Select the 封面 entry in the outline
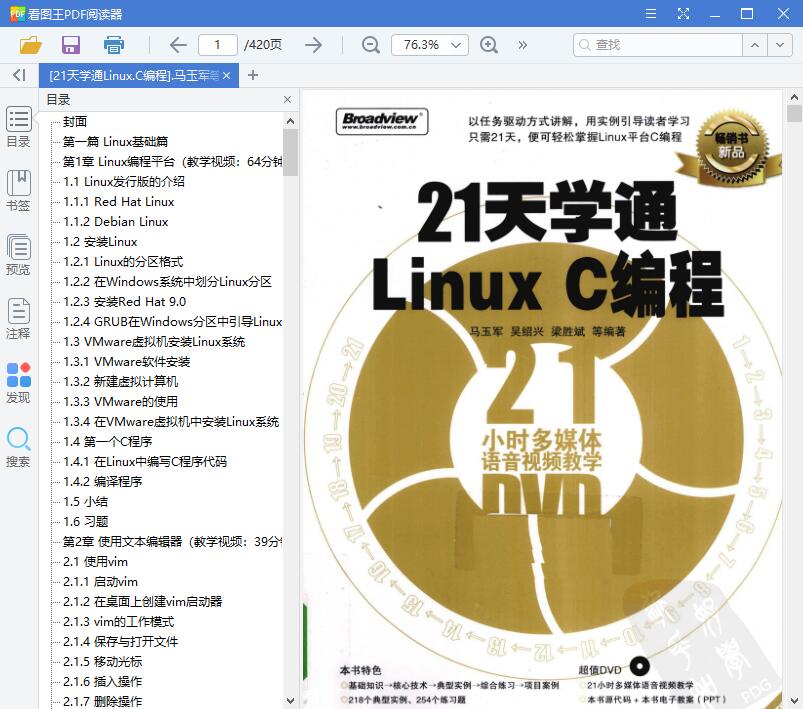The image size is (803, 709). click(x=75, y=121)
